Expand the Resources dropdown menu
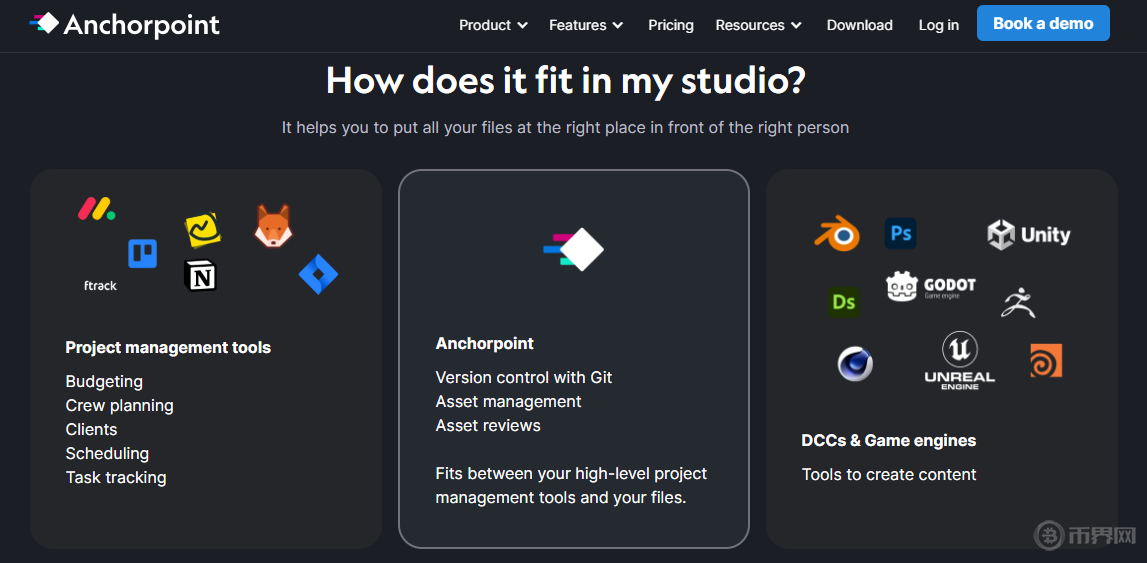 [x=758, y=25]
